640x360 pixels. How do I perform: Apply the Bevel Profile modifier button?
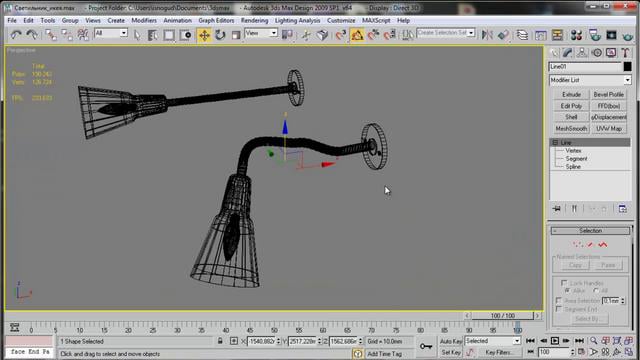tap(608, 95)
